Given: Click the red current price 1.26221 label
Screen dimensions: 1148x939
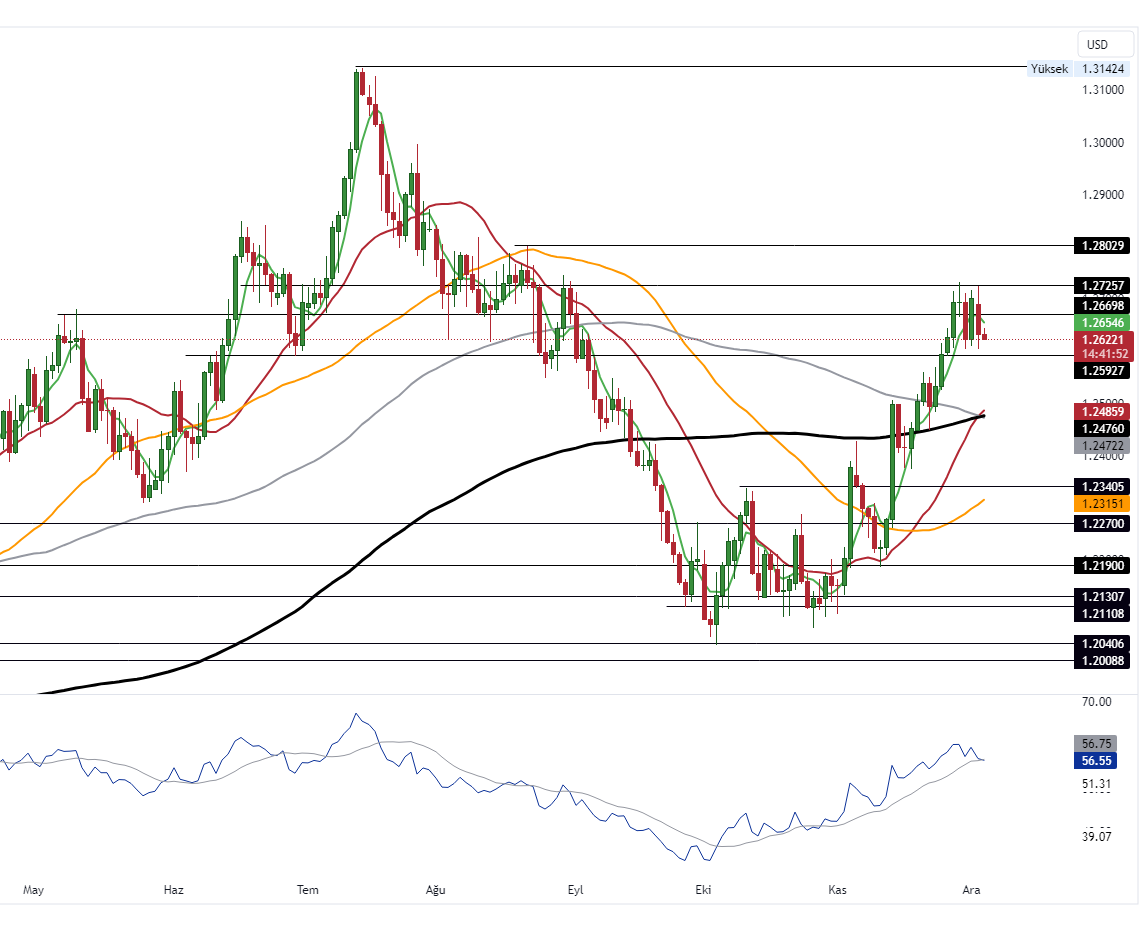Looking at the screenshot, I should click(x=1101, y=340).
